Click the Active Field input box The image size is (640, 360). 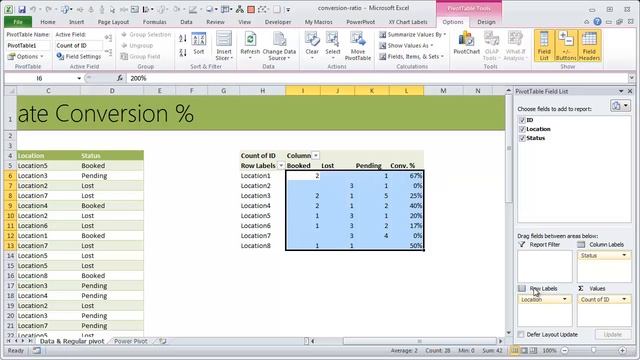(79, 45)
